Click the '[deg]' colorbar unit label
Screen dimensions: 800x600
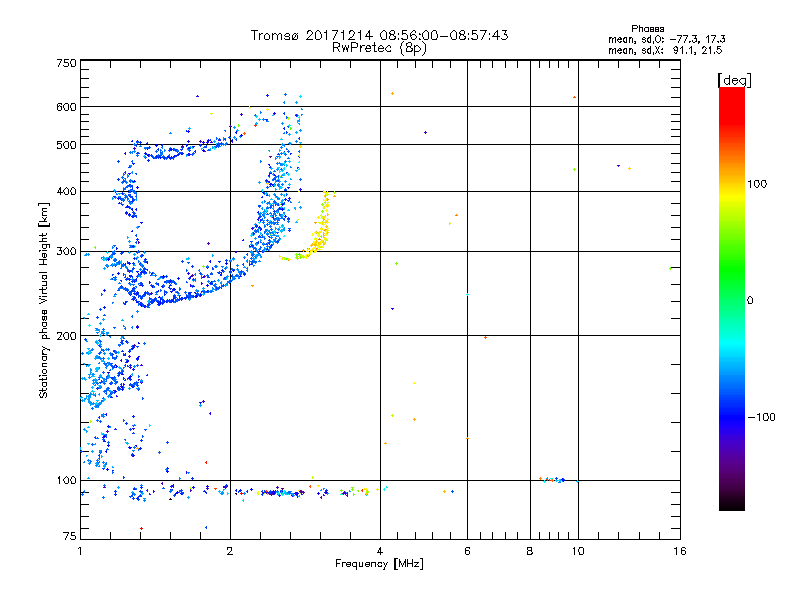734,80
